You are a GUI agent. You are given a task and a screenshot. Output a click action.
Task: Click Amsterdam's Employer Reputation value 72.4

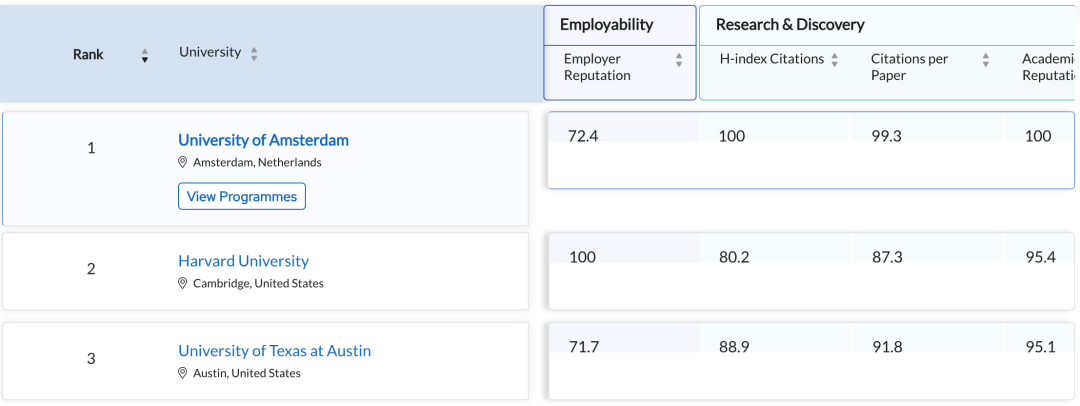point(583,136)
